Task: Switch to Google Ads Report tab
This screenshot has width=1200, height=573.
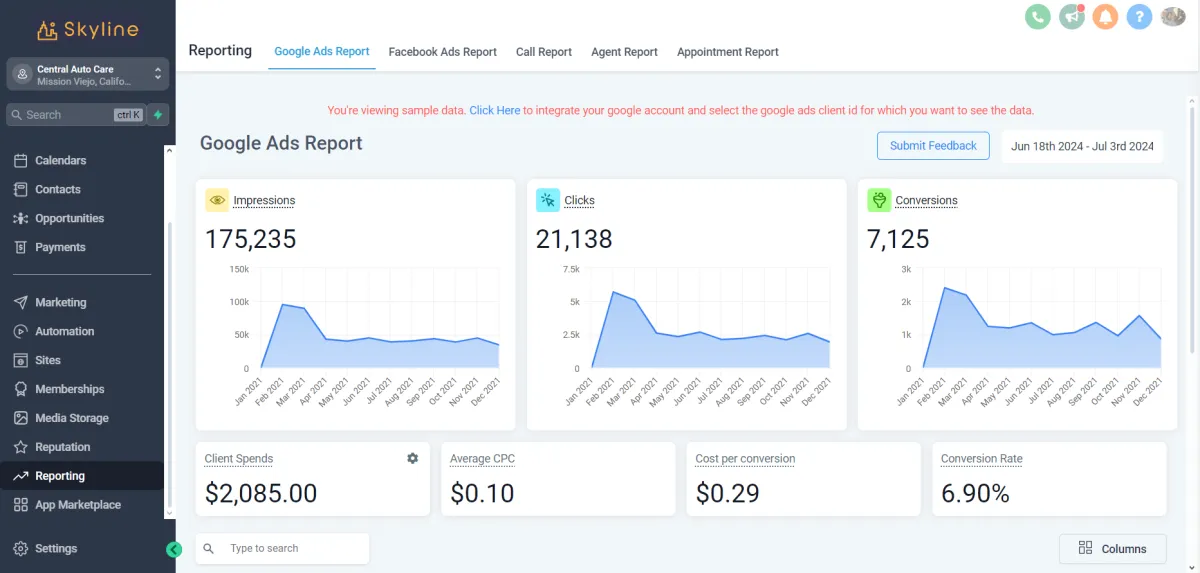Action: (322, 51)
